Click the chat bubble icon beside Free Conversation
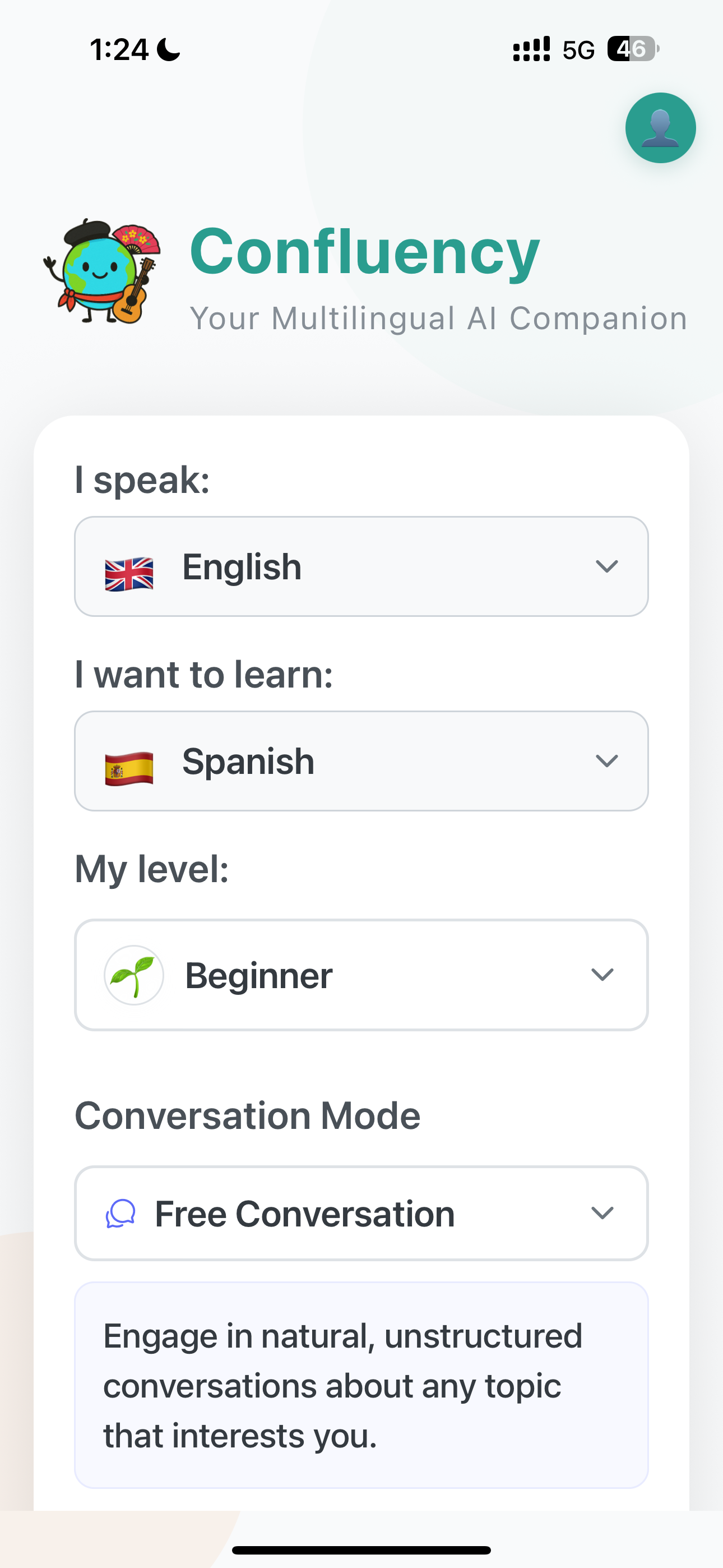The image size is (723, 1568). [121, 1213]
